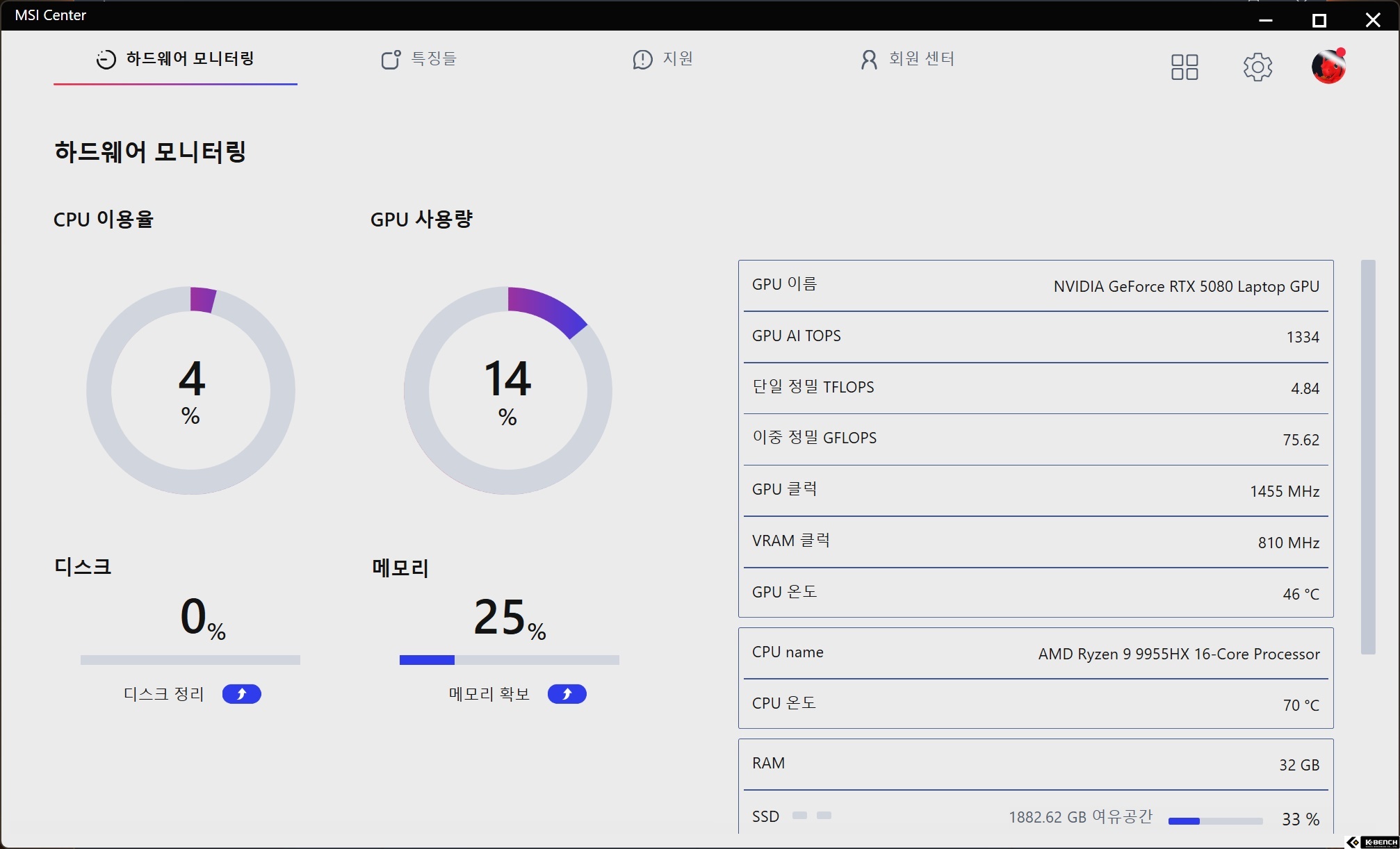This screenshot has height=849, width=1400.
Task: Click the blue memory free-up arrow button
Action: pos(567,694)
